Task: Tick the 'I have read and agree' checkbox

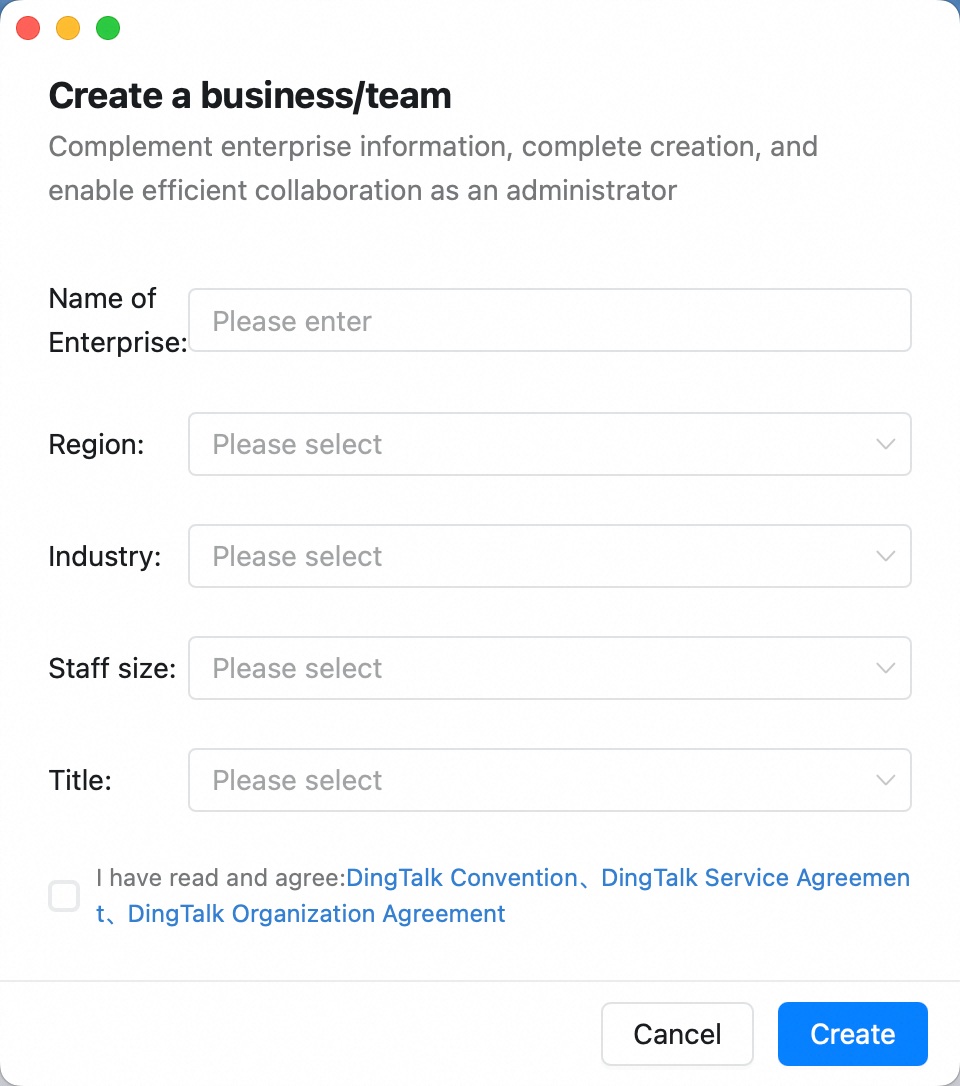Action: (x=64, y=896)
